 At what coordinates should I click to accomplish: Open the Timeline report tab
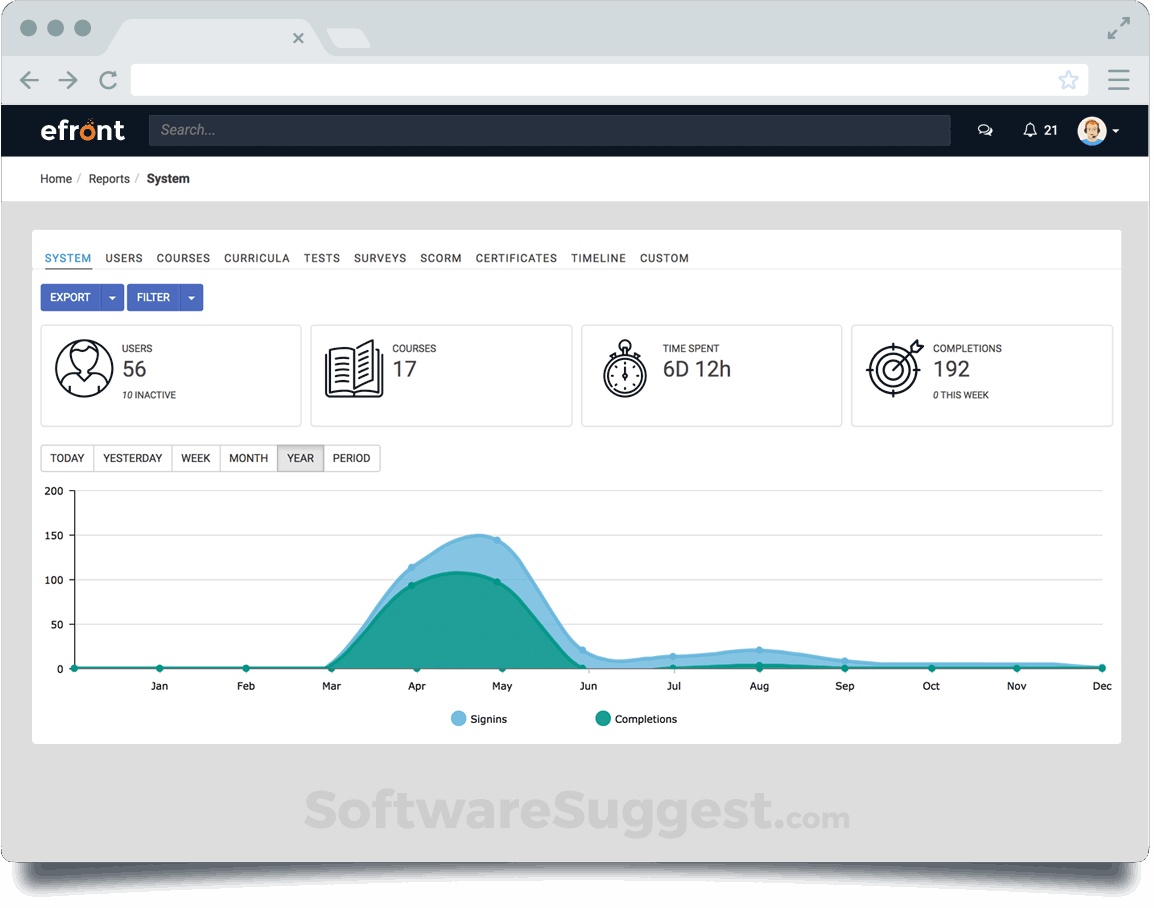pos(598,258)
